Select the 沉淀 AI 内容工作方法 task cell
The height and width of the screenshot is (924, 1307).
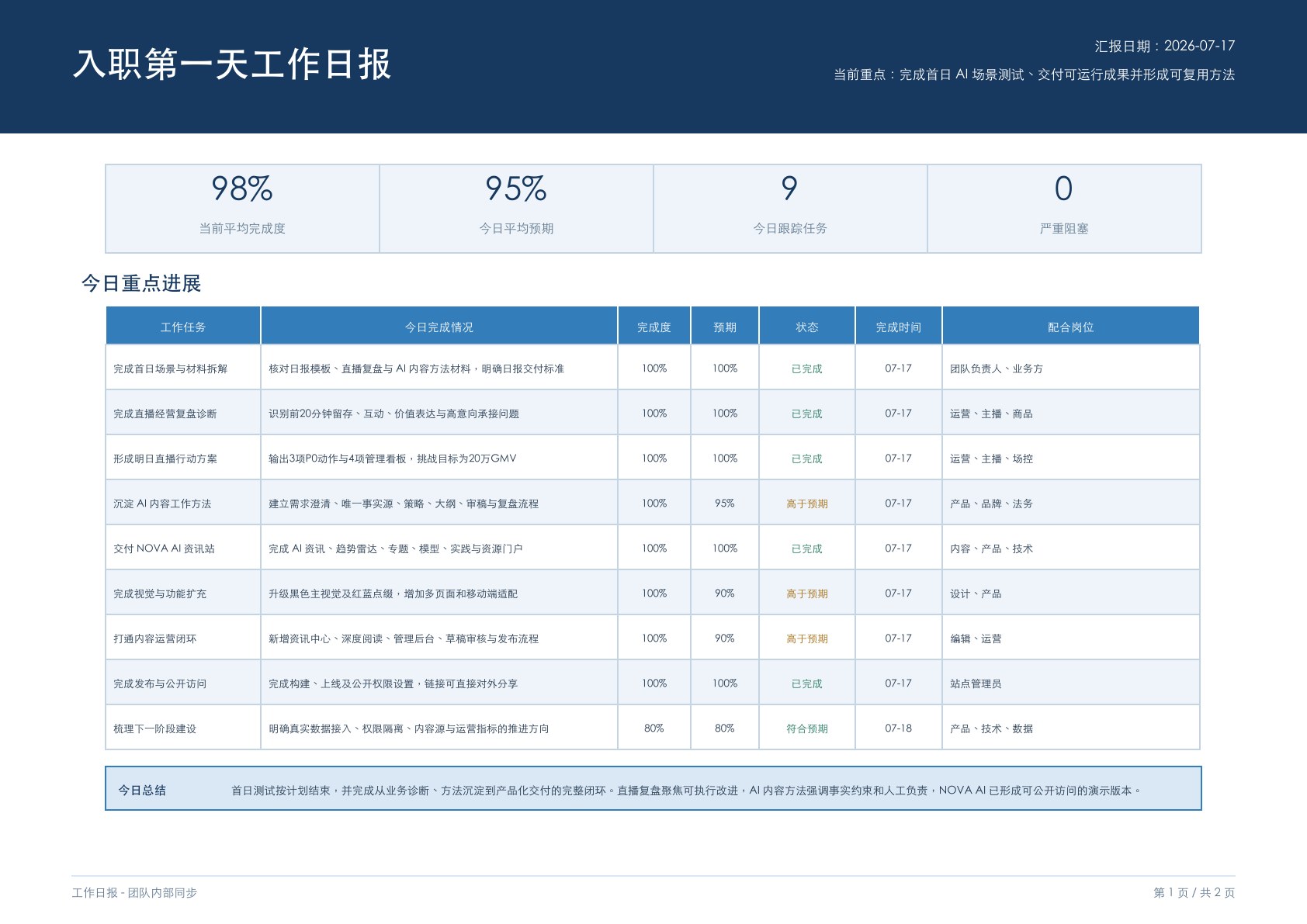coord(183,503)
